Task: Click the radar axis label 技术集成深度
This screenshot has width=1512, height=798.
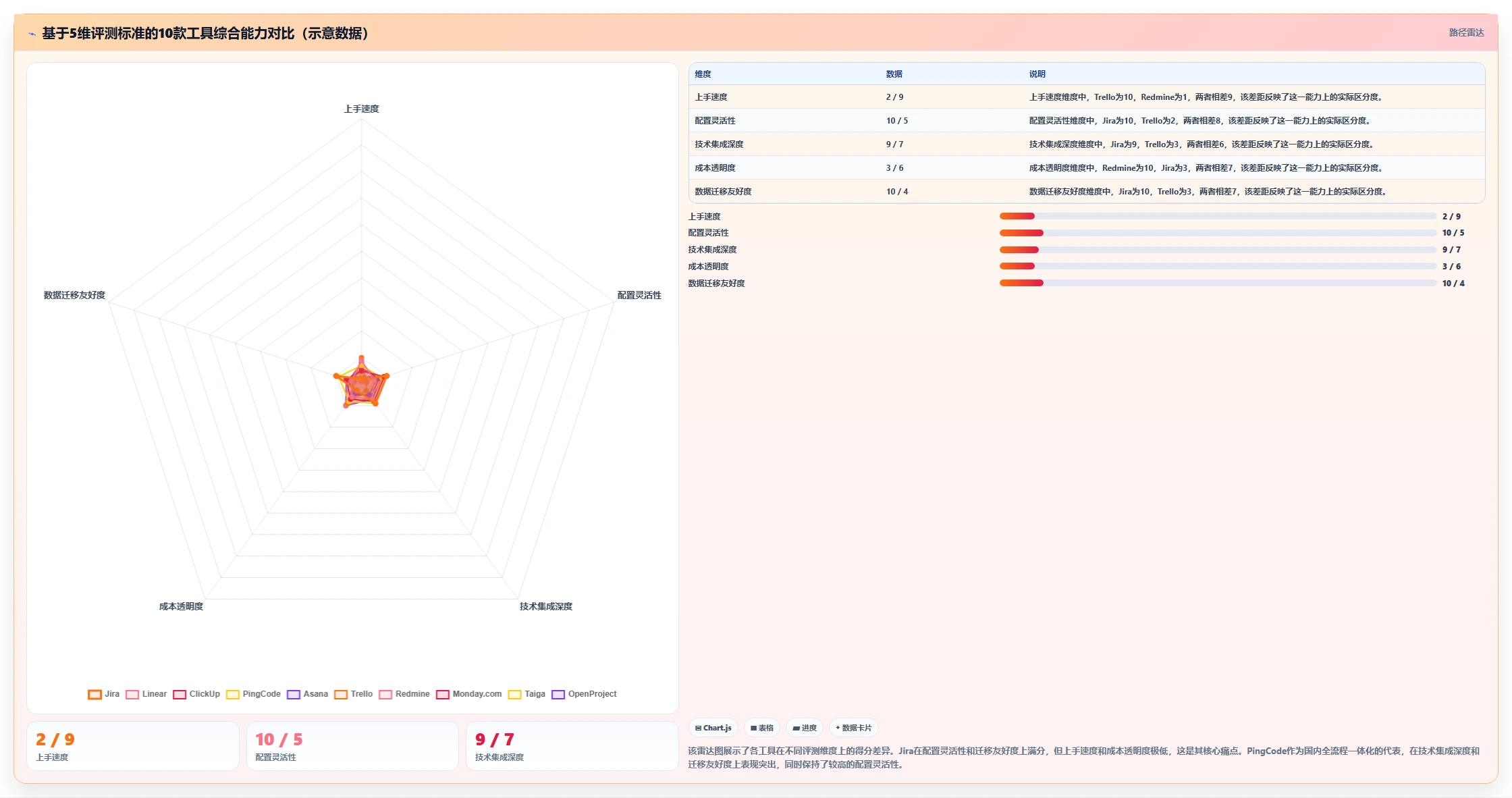Action: tap(546, 606)
